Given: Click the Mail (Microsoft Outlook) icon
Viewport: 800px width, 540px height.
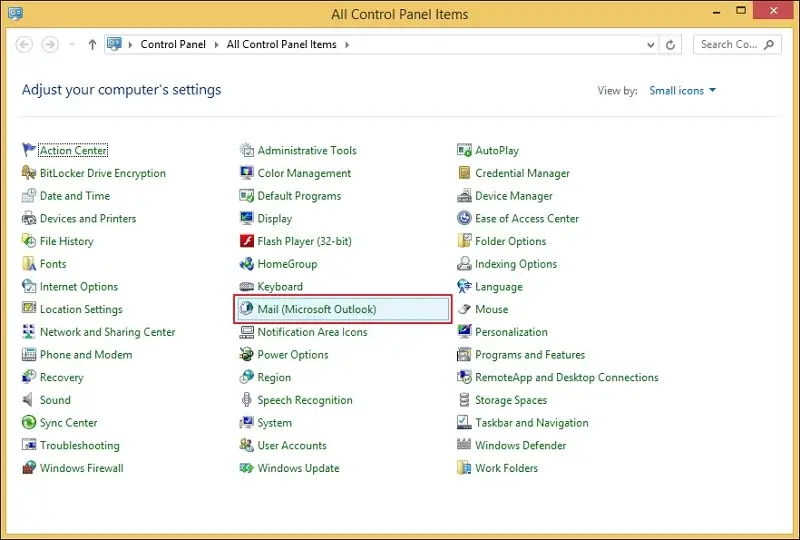Looking at the screenshot, I should tap(246, 309).
